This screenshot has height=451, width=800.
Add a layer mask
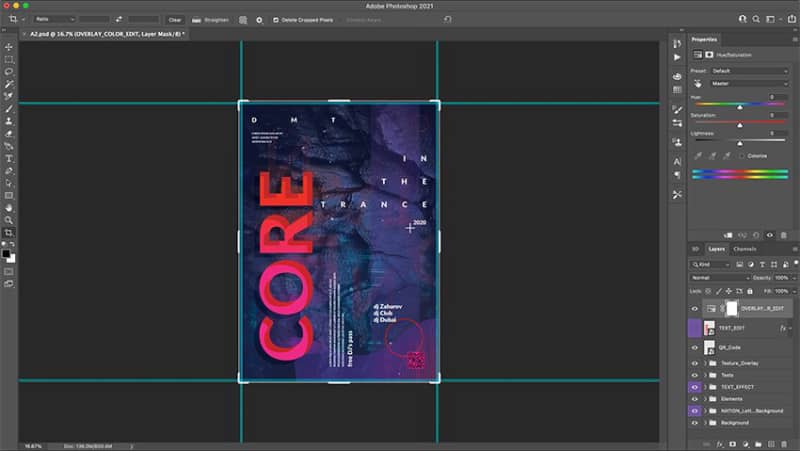point(733,444)
